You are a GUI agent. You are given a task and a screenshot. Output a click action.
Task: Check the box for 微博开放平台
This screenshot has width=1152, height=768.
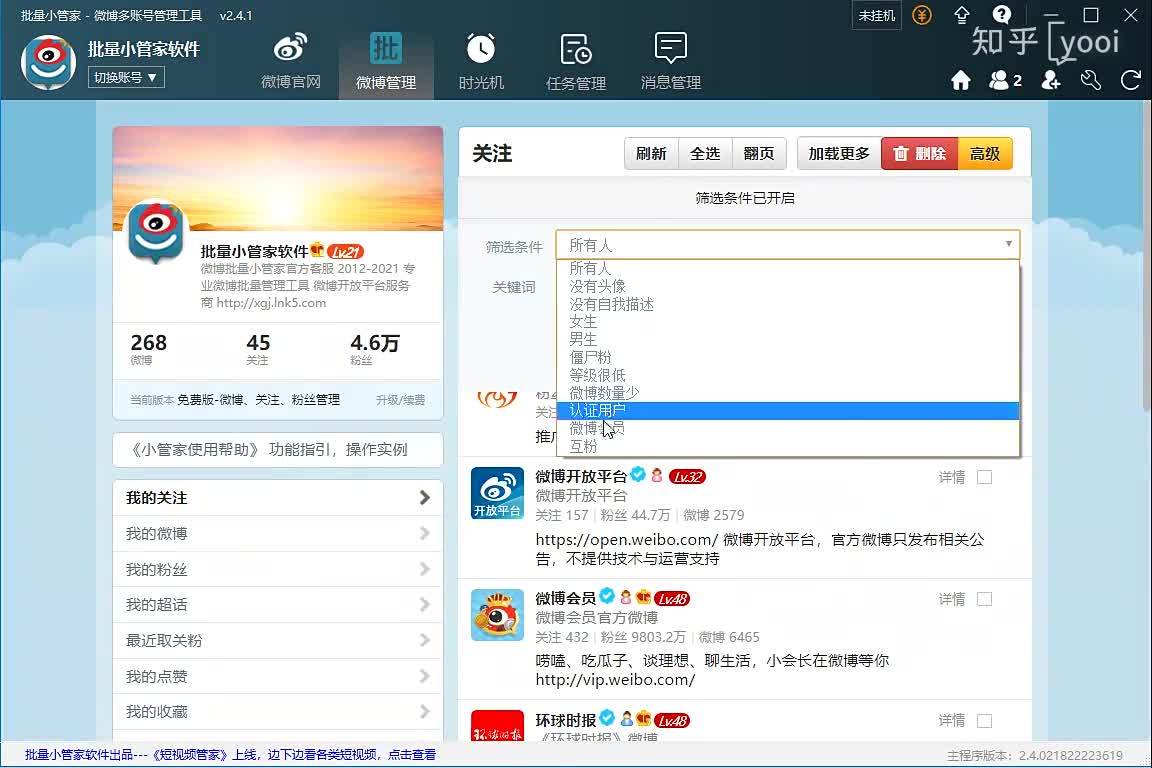point(984,478)
